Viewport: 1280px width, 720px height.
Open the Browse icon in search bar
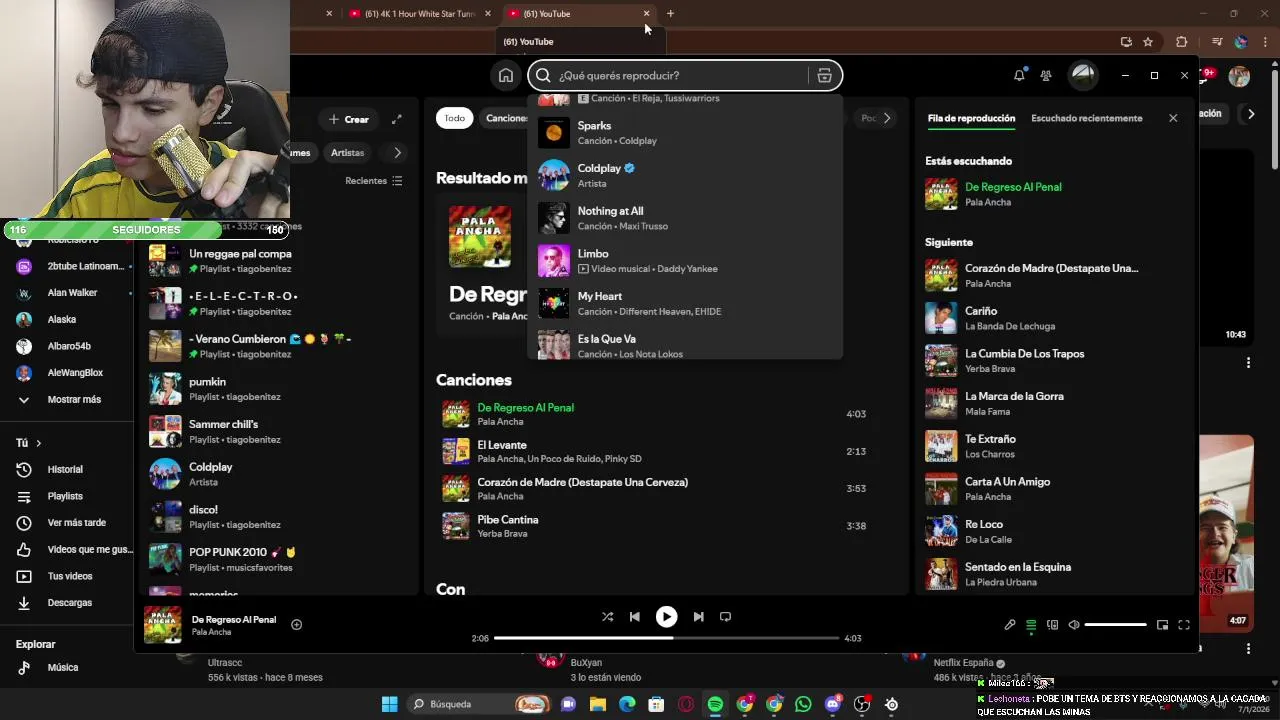(824, 75)
